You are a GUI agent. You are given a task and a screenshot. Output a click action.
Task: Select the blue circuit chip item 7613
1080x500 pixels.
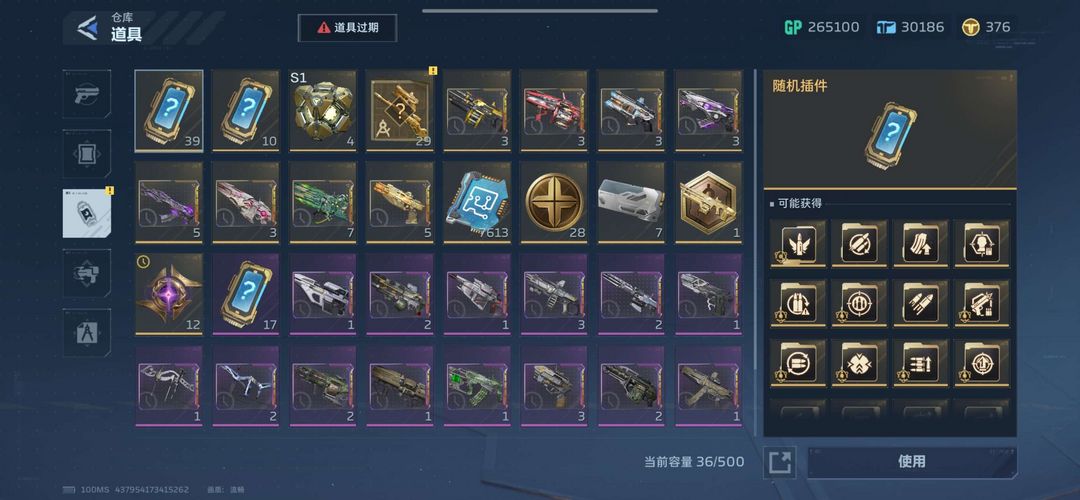click(477, 202)
